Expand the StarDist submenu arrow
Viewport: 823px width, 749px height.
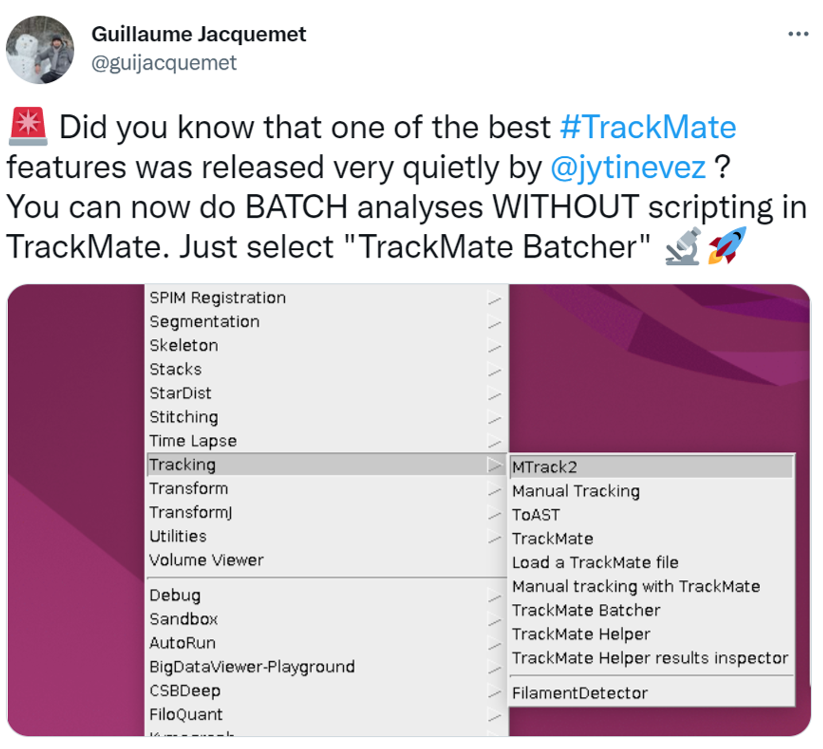[494, 394]
